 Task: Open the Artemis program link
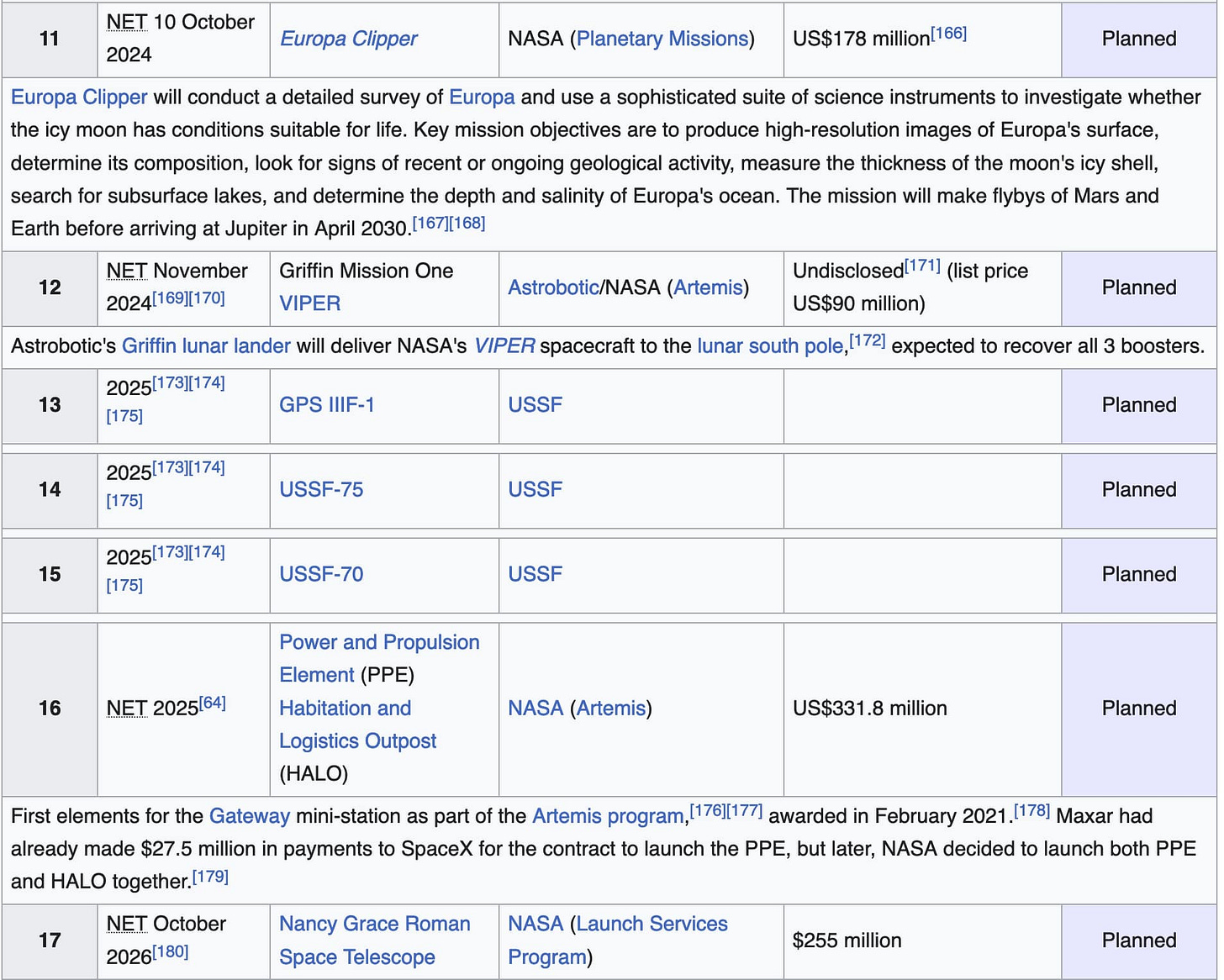608,816
